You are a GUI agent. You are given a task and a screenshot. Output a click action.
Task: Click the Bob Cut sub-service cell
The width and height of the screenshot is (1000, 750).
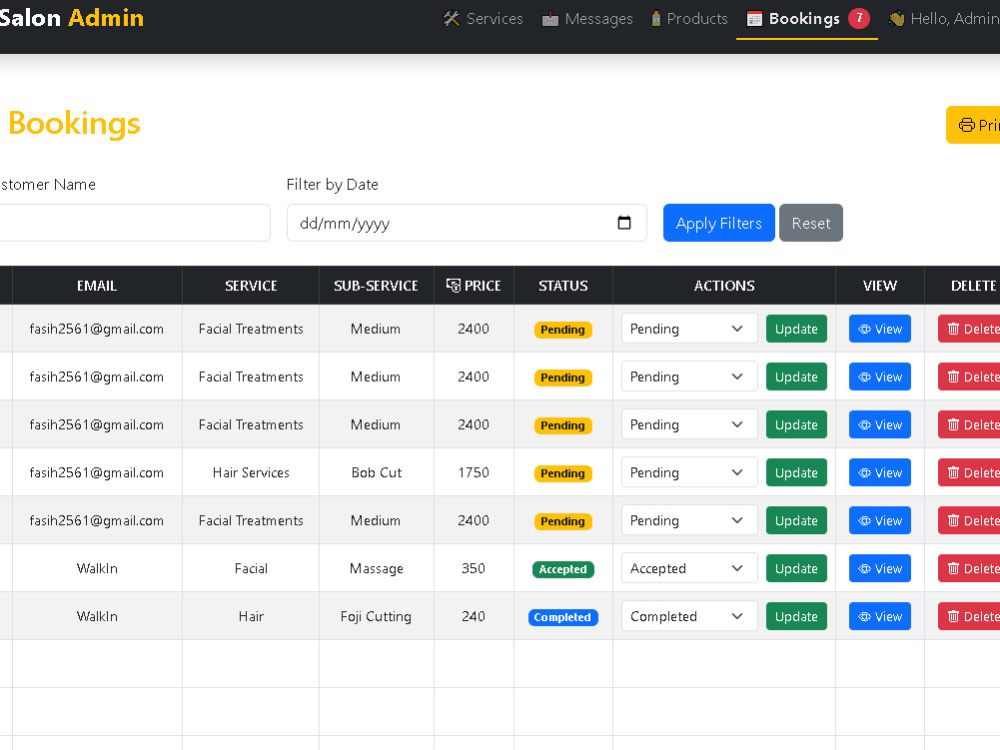point(376,473)
